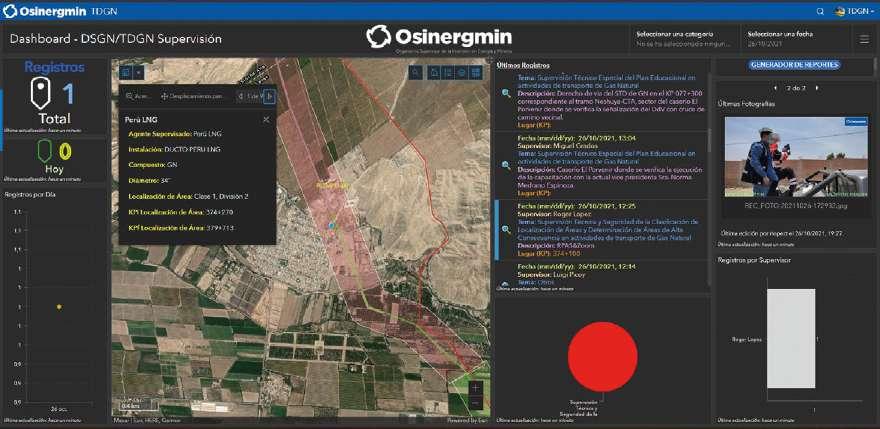The height and width of the screenshot is (429, 880).
Task: Click the map search magnifier tool
Action: (416, 72)
